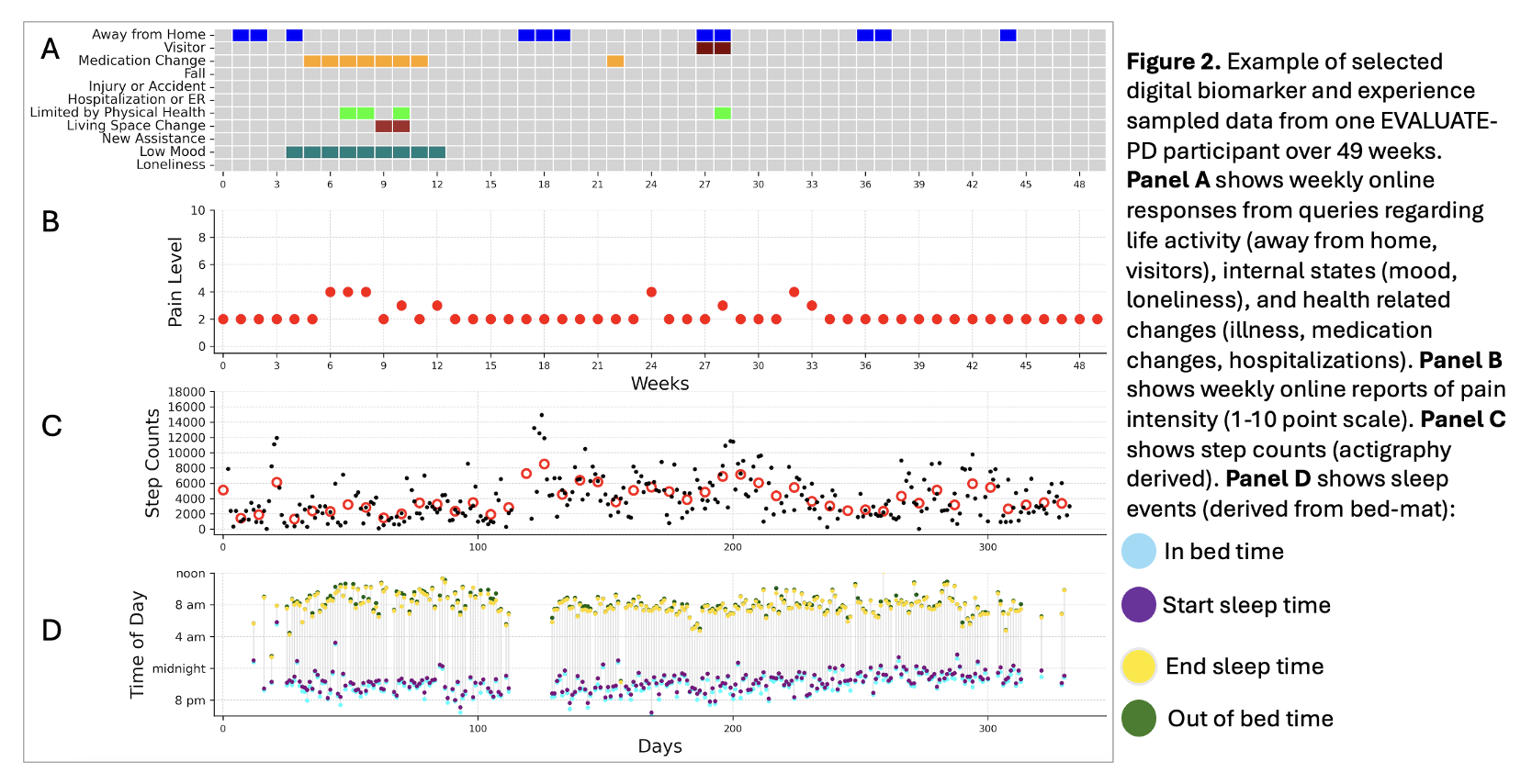This screenshot has width=1532, height=784.
Task: Select the Low Mood row label
Action: pos(172,151)
